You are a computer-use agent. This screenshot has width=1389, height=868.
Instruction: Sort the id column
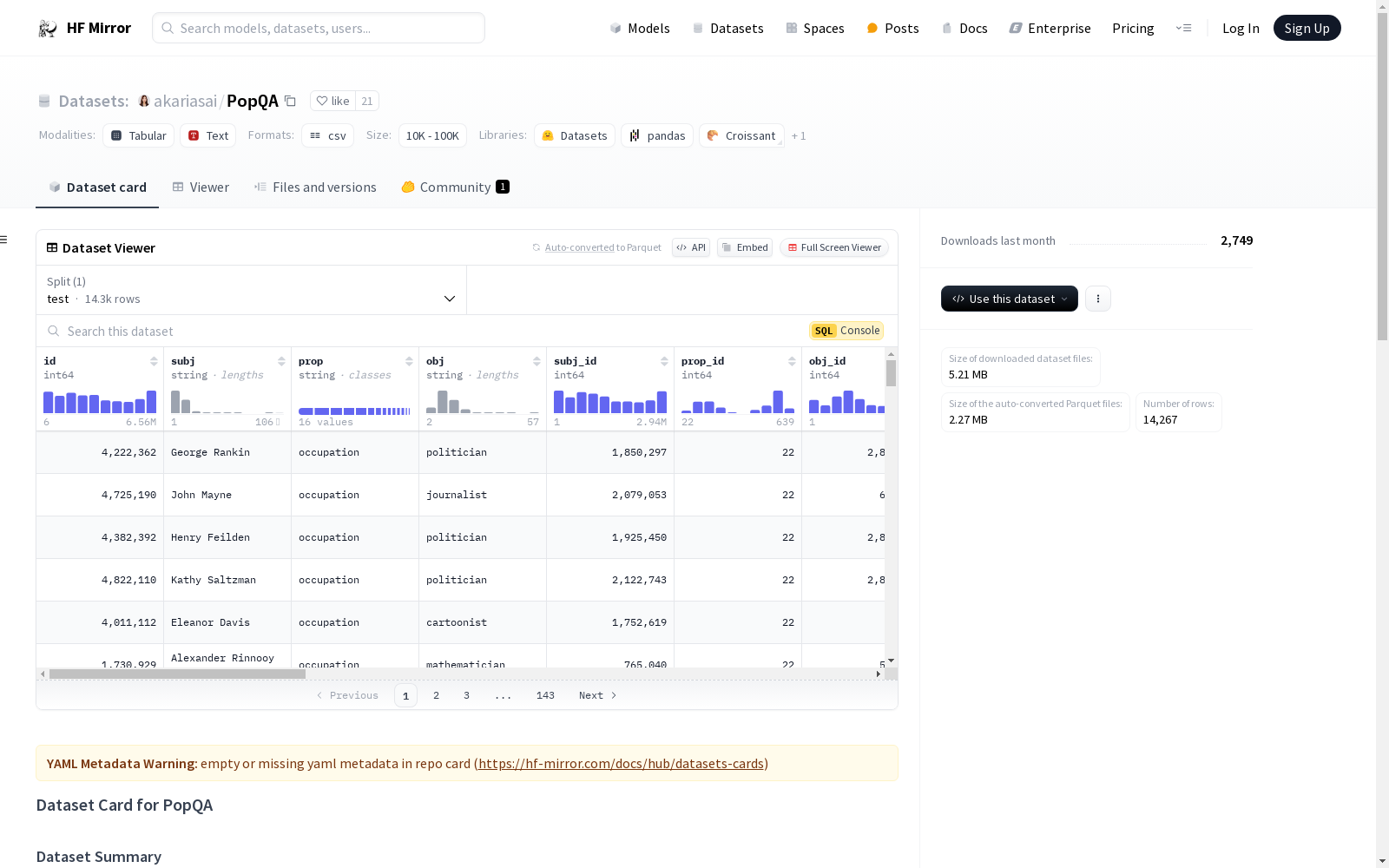click(154, 361)
